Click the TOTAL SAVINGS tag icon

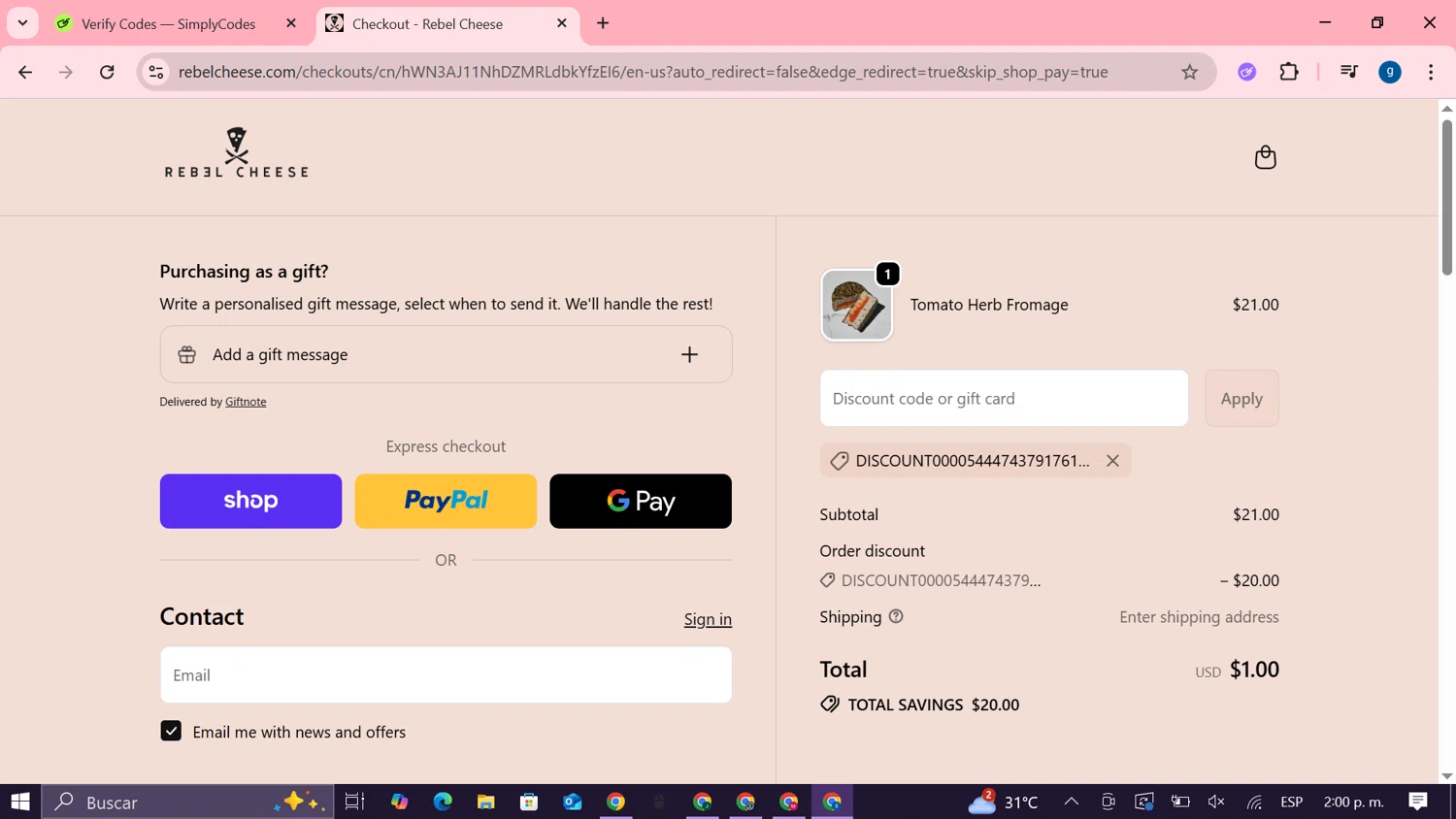pos(829,704)
